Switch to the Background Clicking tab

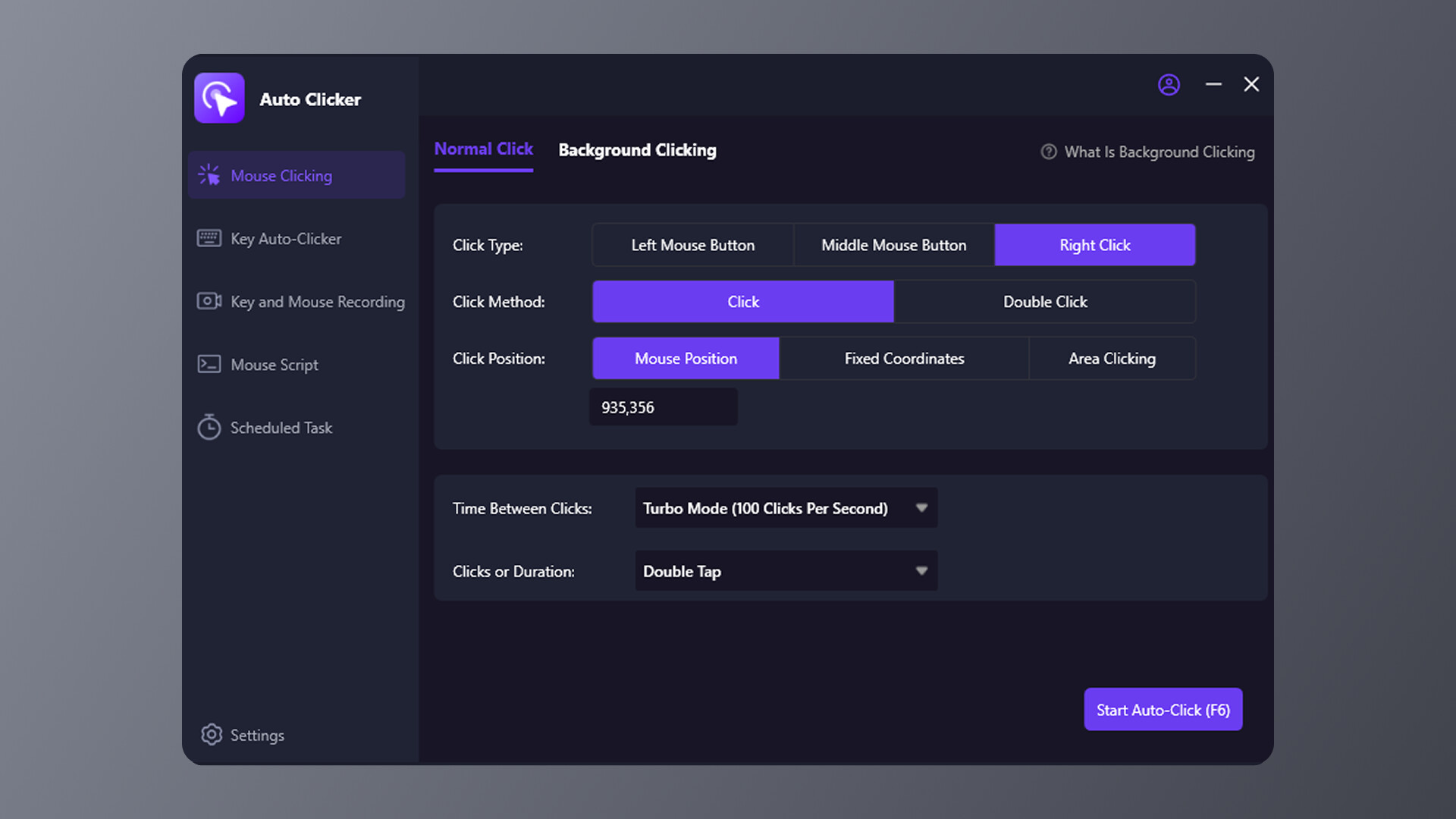637,150
